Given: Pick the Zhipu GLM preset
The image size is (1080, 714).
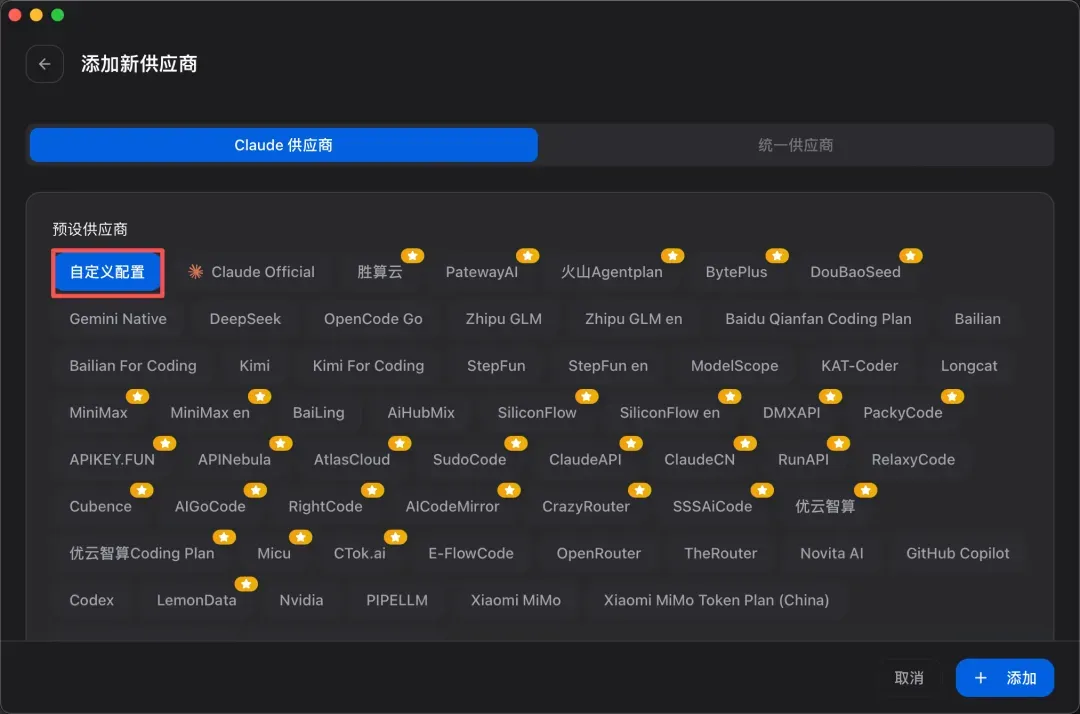Looking at the screenshot, I should click(503, 319).
